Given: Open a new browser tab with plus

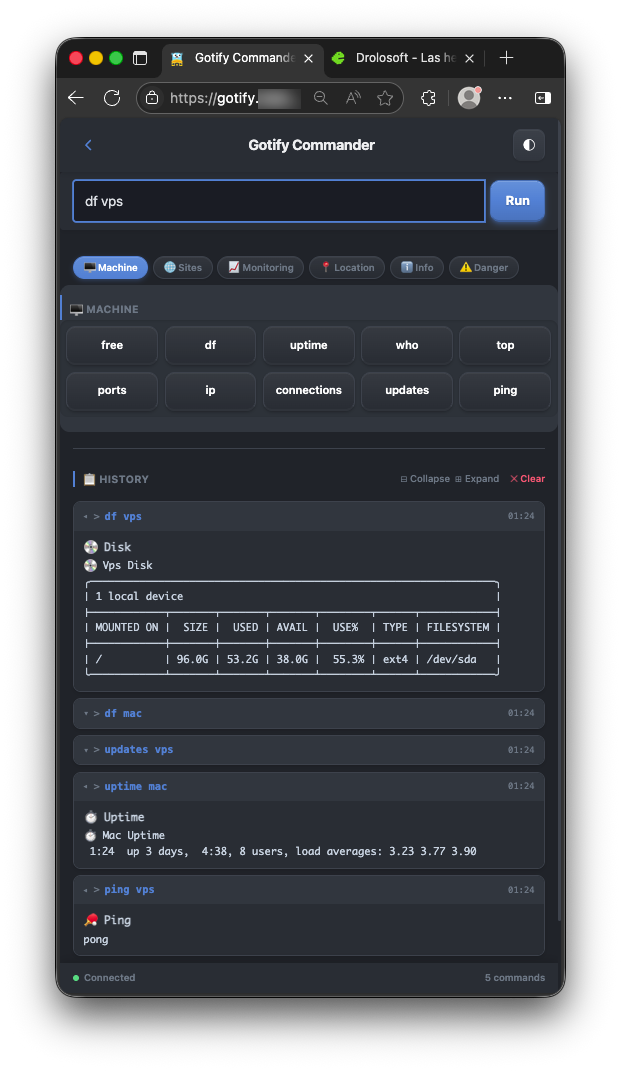Looking at the screenshot, I should pyautogui.click(x=506, y=58).
